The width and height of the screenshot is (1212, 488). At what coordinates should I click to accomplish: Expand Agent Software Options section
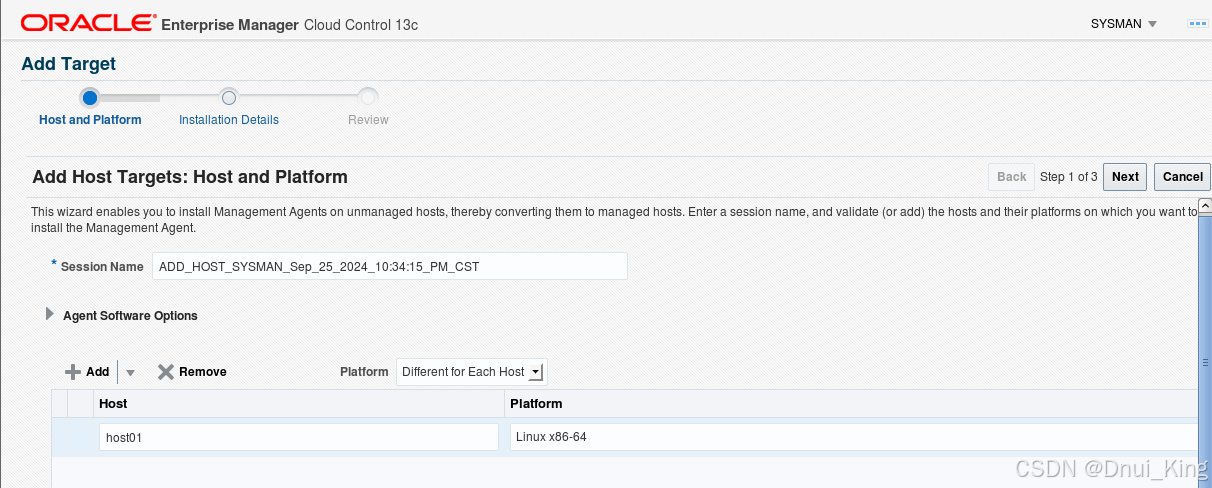pyautogui.click(x=50, y=314)
